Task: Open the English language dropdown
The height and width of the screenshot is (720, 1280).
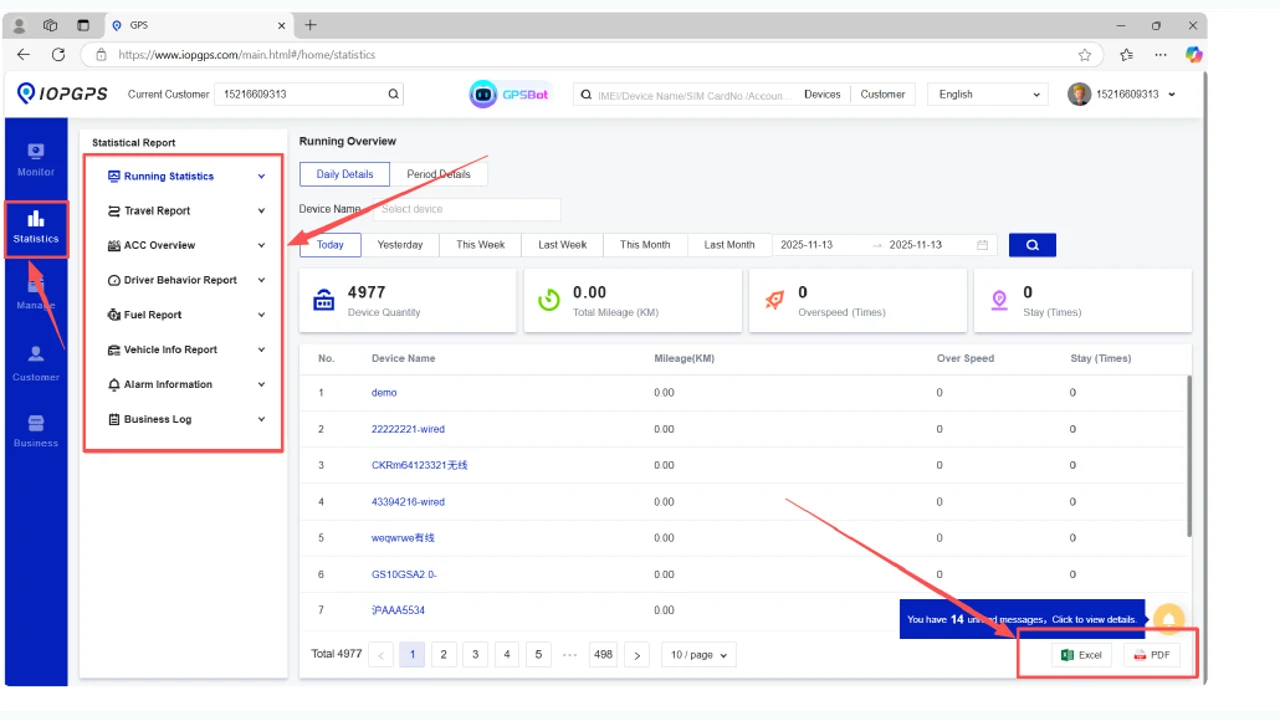Action: click(x=988, y=94)
